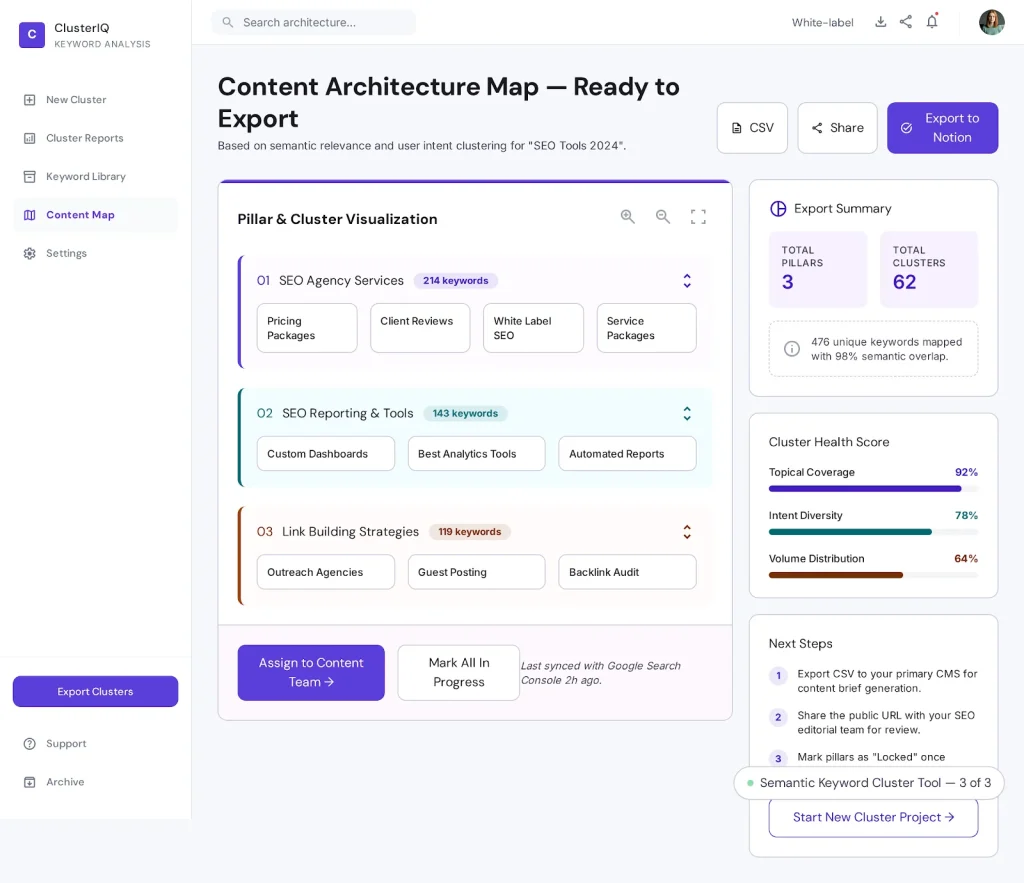The height and width of the screenshot is (883, 1024).
Task: Click the Share button
Action: click(837, 128)
